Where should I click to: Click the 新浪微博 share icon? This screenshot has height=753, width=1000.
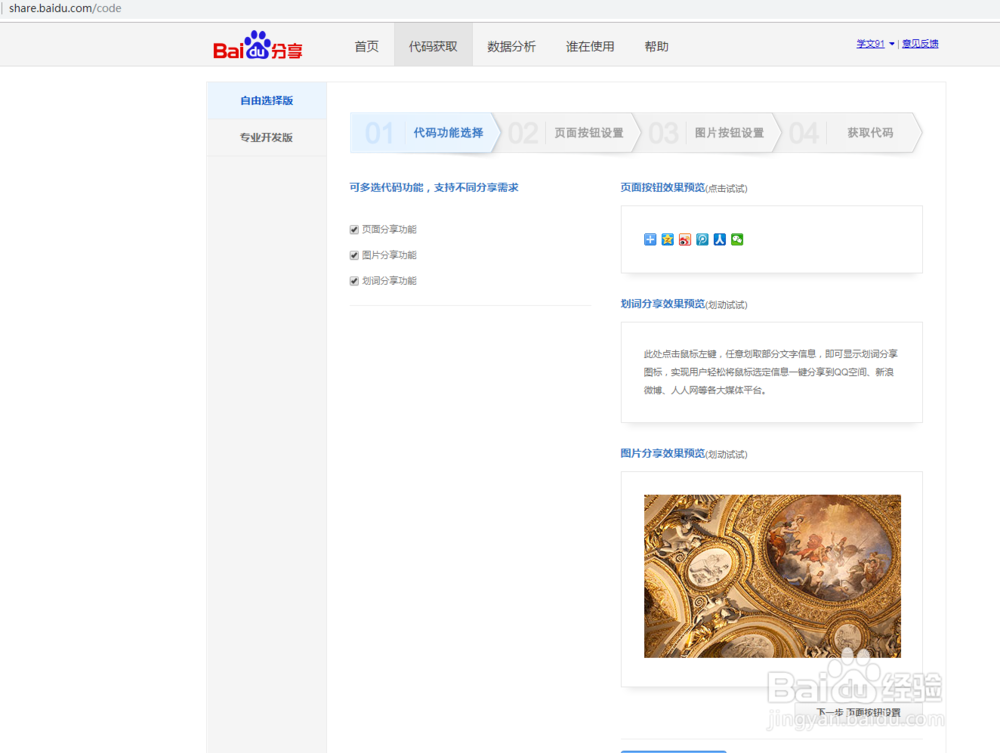click(685, 239)
